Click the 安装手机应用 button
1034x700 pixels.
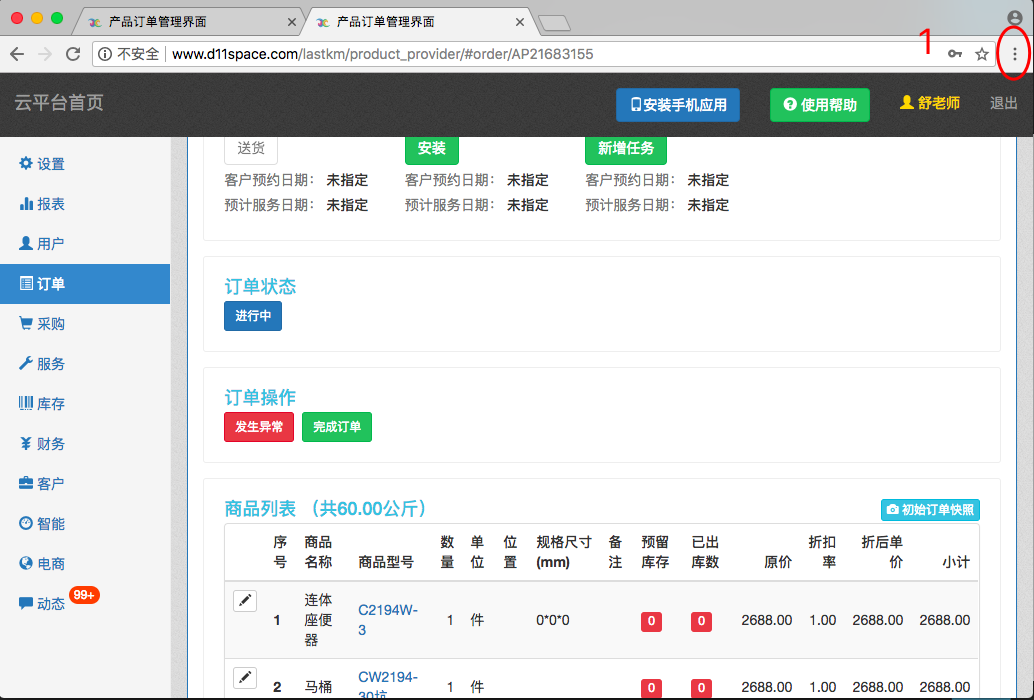coord(678,105)
